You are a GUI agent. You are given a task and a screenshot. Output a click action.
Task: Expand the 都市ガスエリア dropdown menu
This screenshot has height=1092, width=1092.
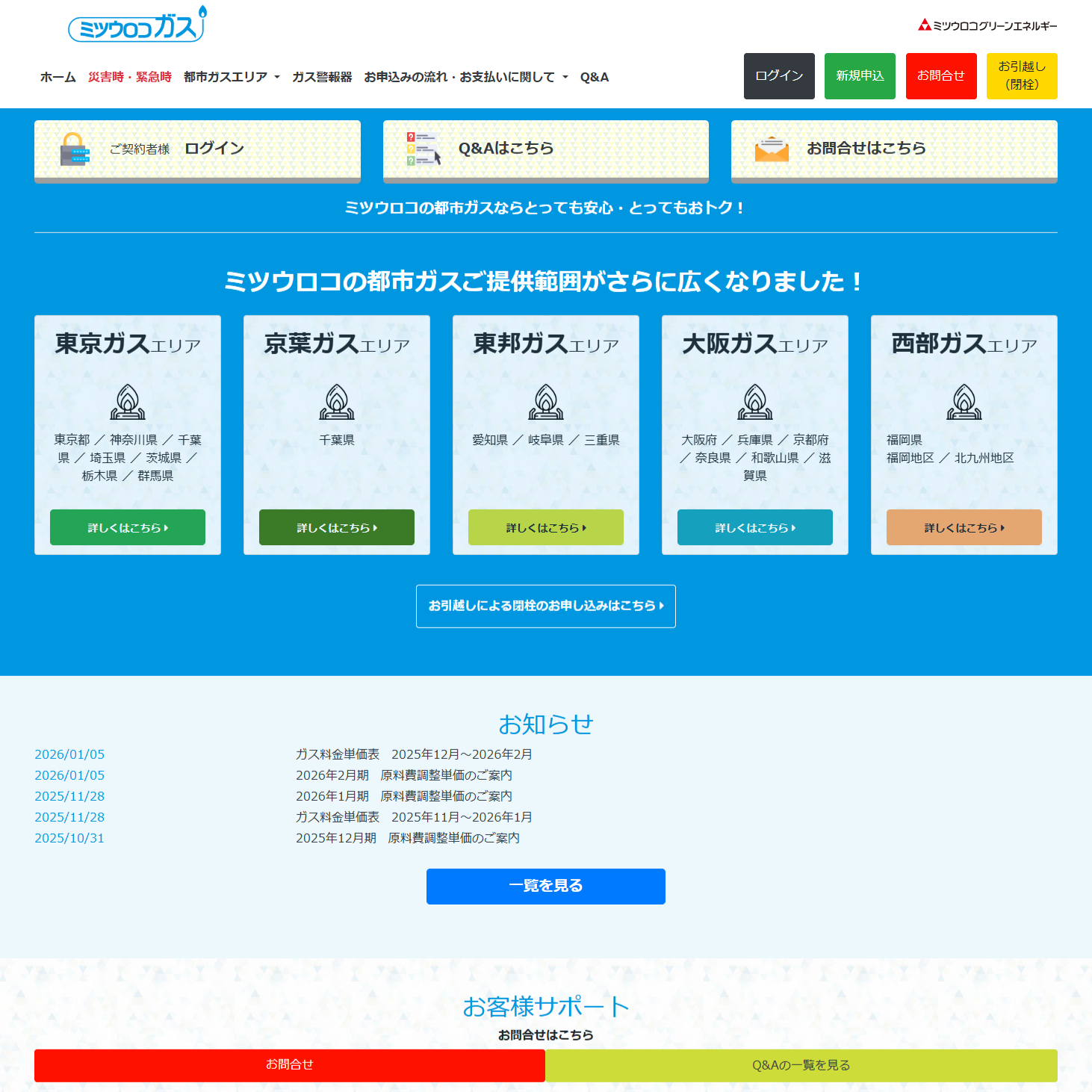coord(232,77)
